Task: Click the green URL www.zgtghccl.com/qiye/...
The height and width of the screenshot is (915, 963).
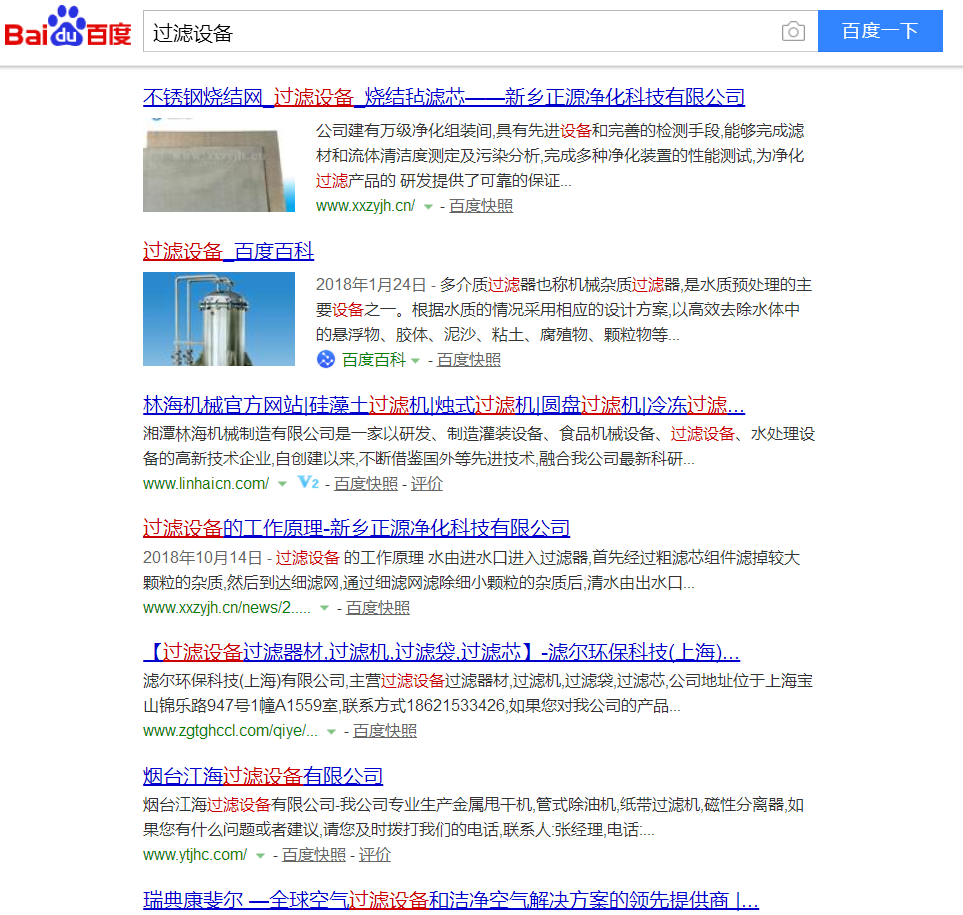Action: pos(230,731)
